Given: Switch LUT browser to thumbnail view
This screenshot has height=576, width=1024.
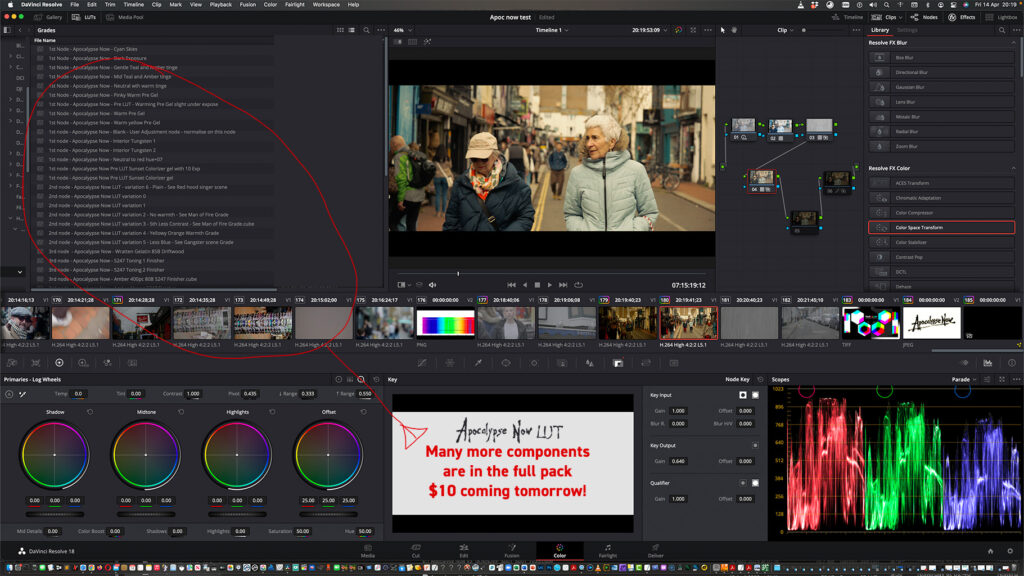Looking at the screenshot, I should click(x=340, y=30).
